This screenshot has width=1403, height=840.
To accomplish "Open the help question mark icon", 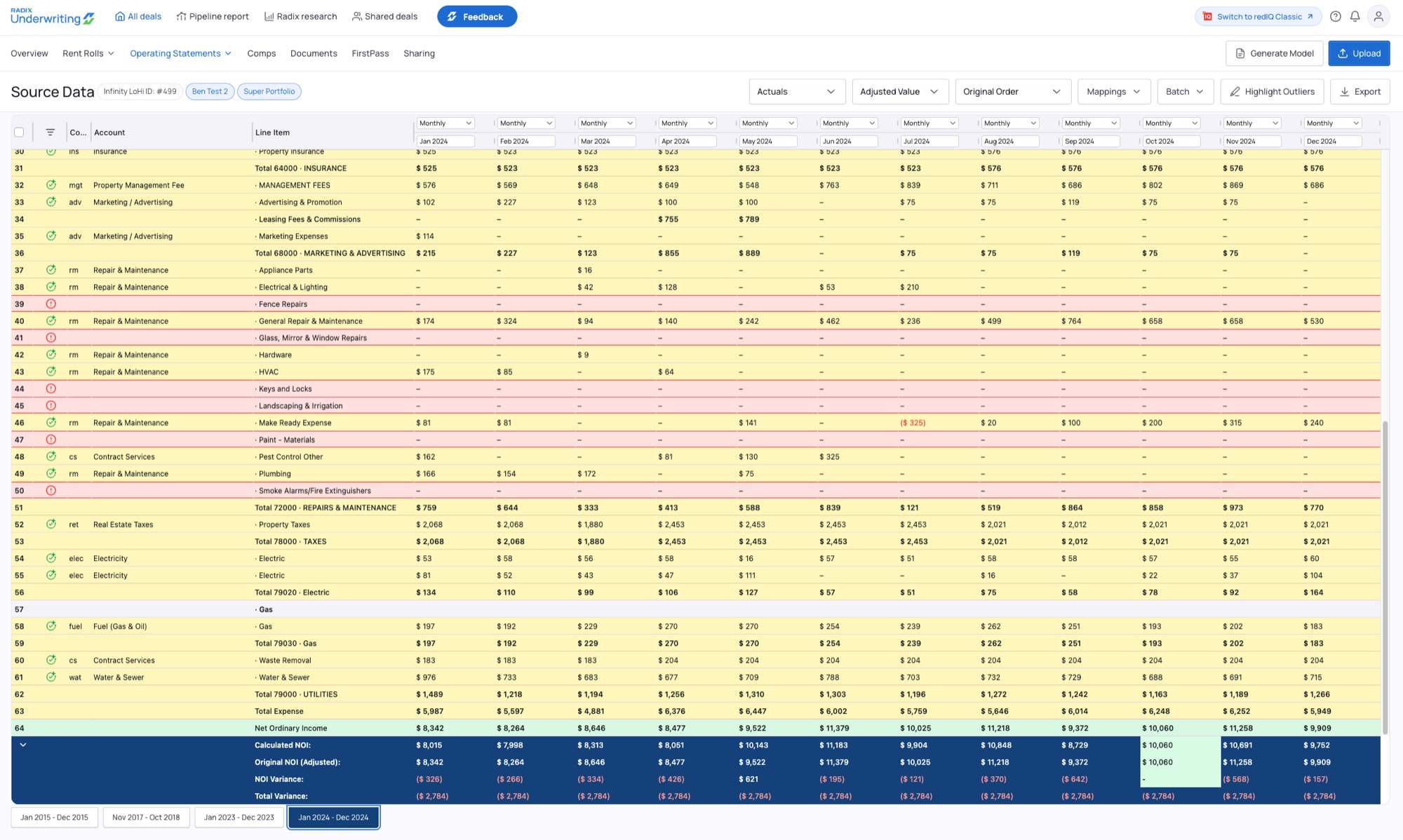I will pyautogui.click(x=1336, y=16).
